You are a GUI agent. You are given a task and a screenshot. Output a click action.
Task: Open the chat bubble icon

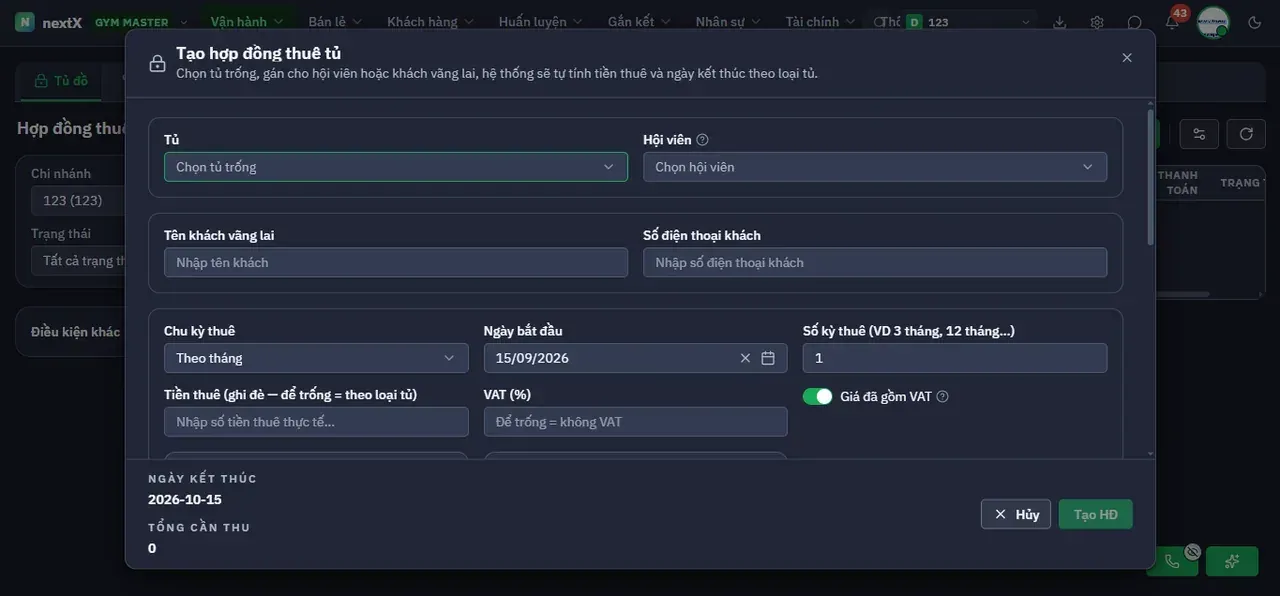(1134, 22)
